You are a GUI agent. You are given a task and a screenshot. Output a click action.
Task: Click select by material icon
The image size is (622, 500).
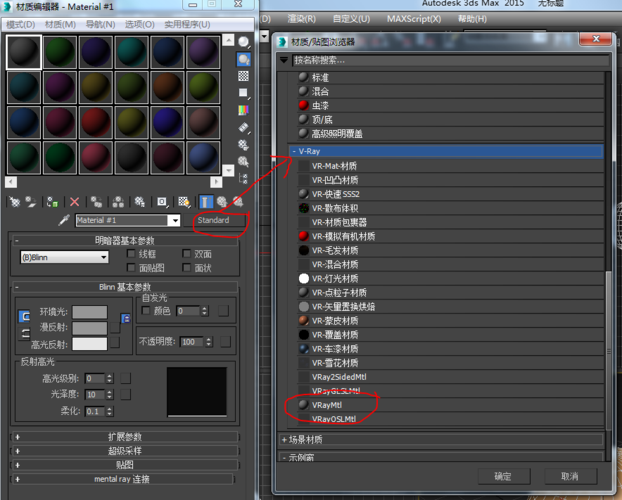click(x=243, y=161)
